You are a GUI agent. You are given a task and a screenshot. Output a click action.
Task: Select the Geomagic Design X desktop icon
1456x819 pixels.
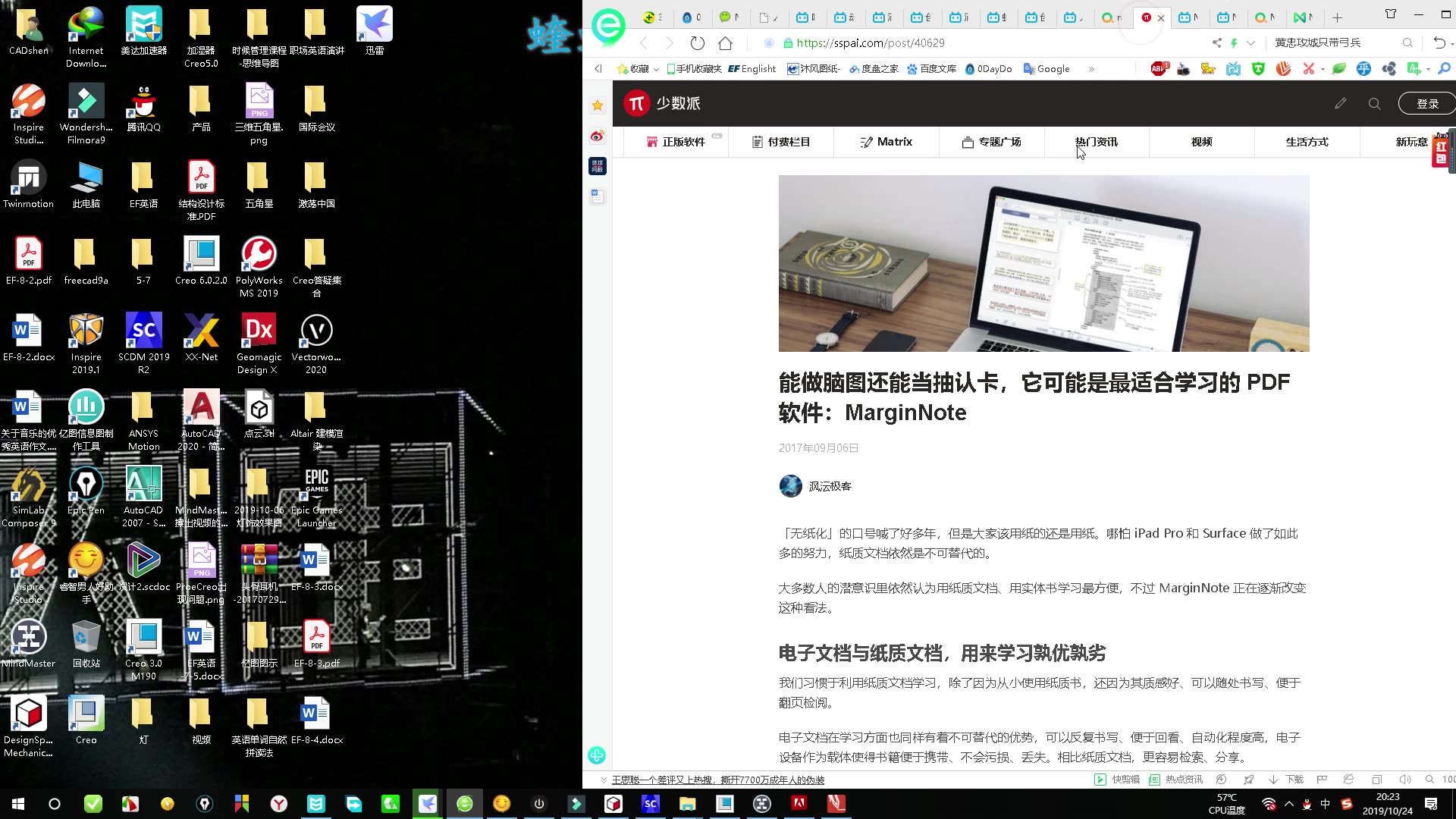coord(259,344)
